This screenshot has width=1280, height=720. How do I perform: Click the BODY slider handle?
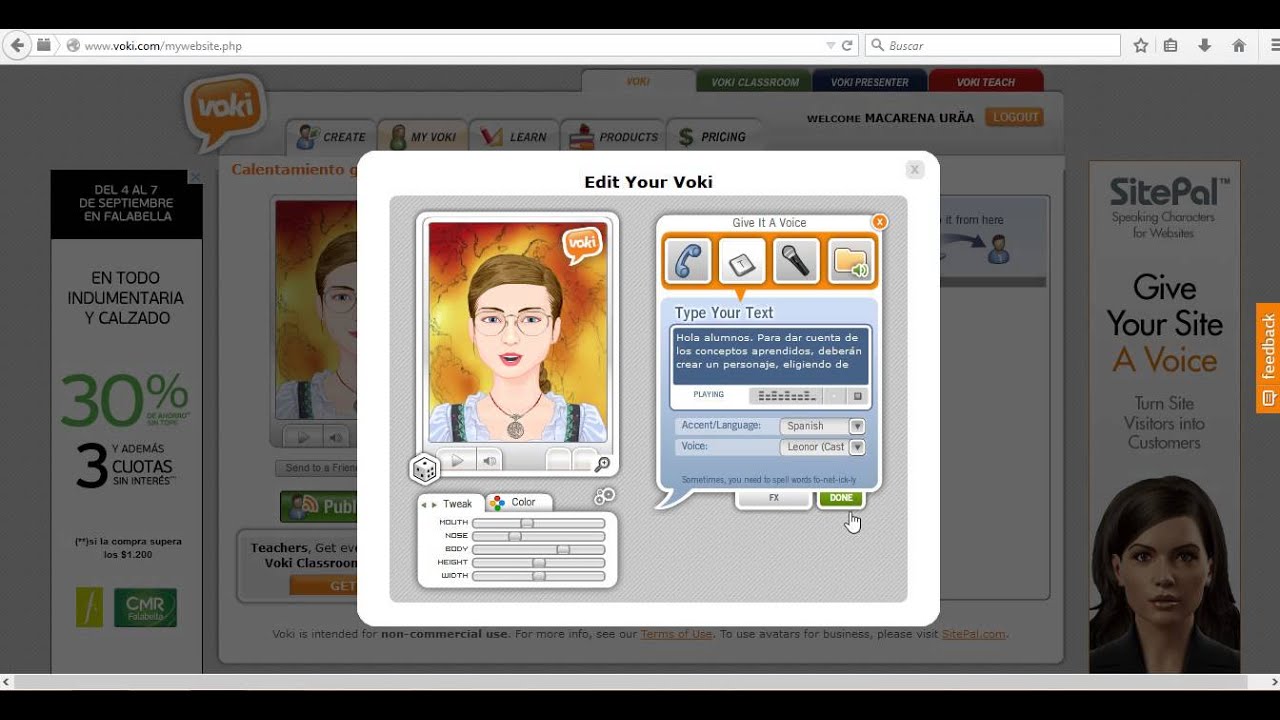coord(563,549)
